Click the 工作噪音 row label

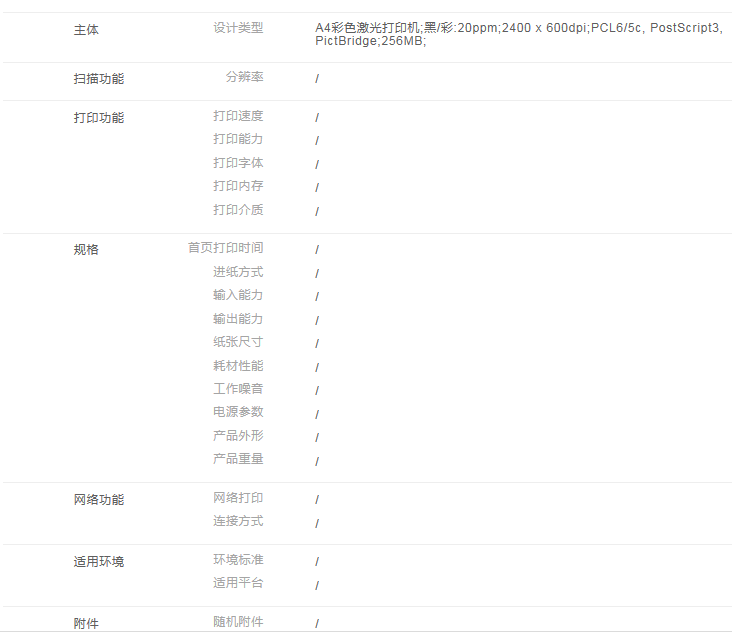[238, 389]
